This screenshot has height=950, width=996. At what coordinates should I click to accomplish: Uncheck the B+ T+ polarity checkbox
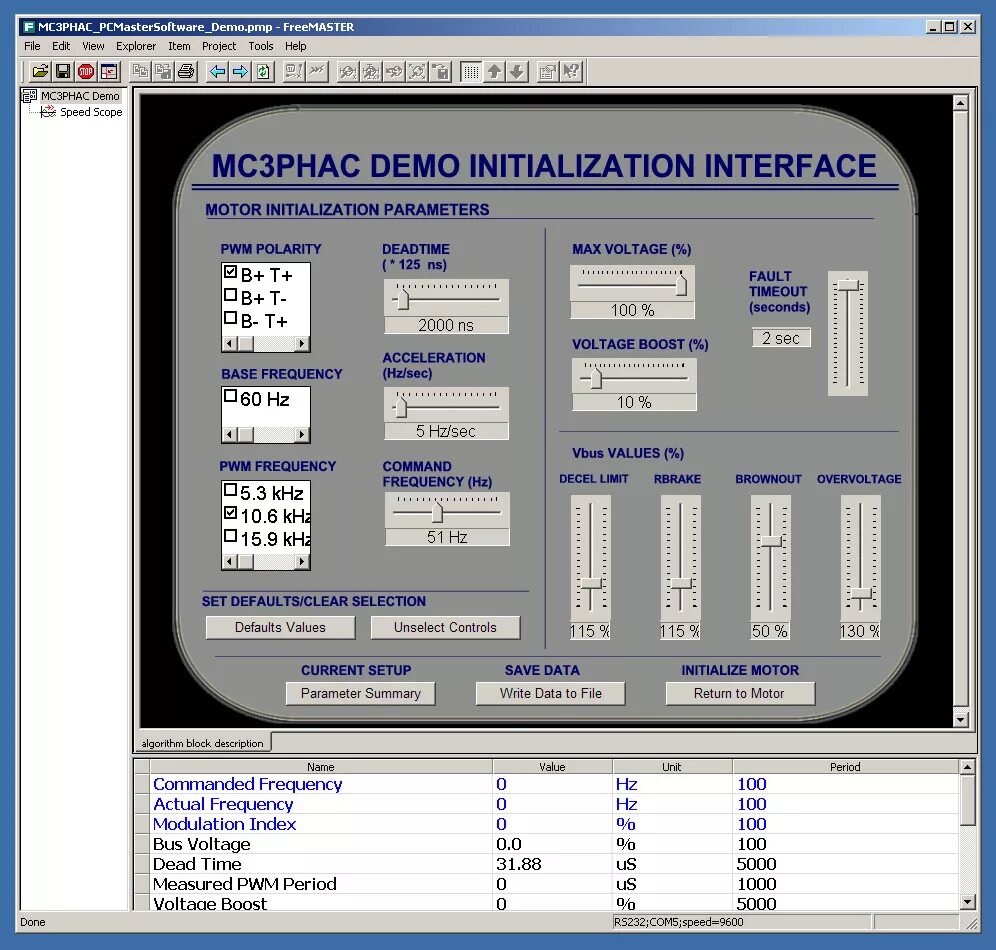(x=230, y=272)
